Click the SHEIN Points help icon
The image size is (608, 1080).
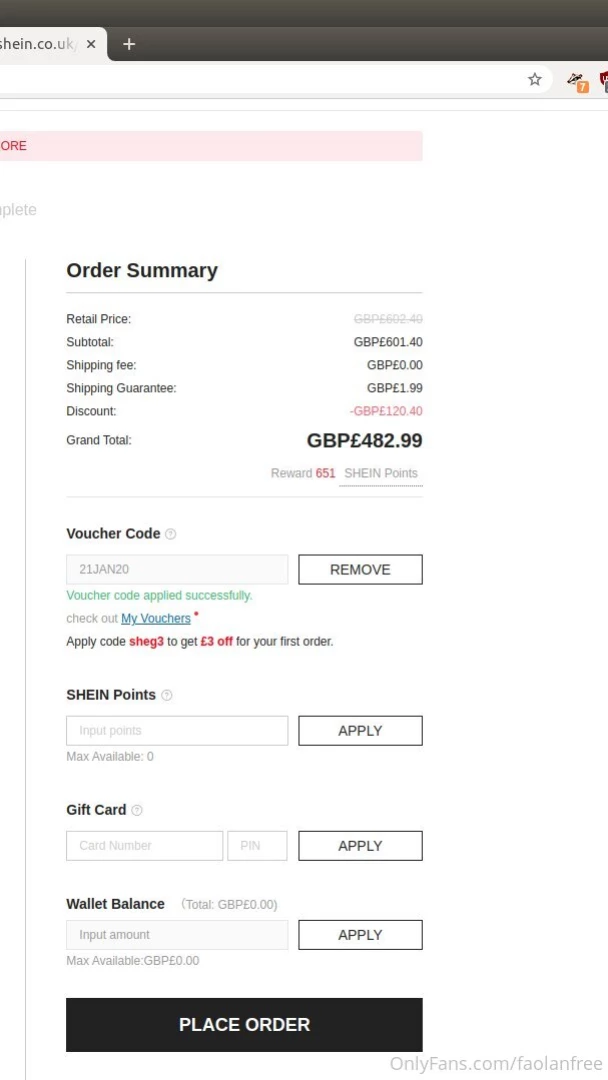click(x=167, y=695)
